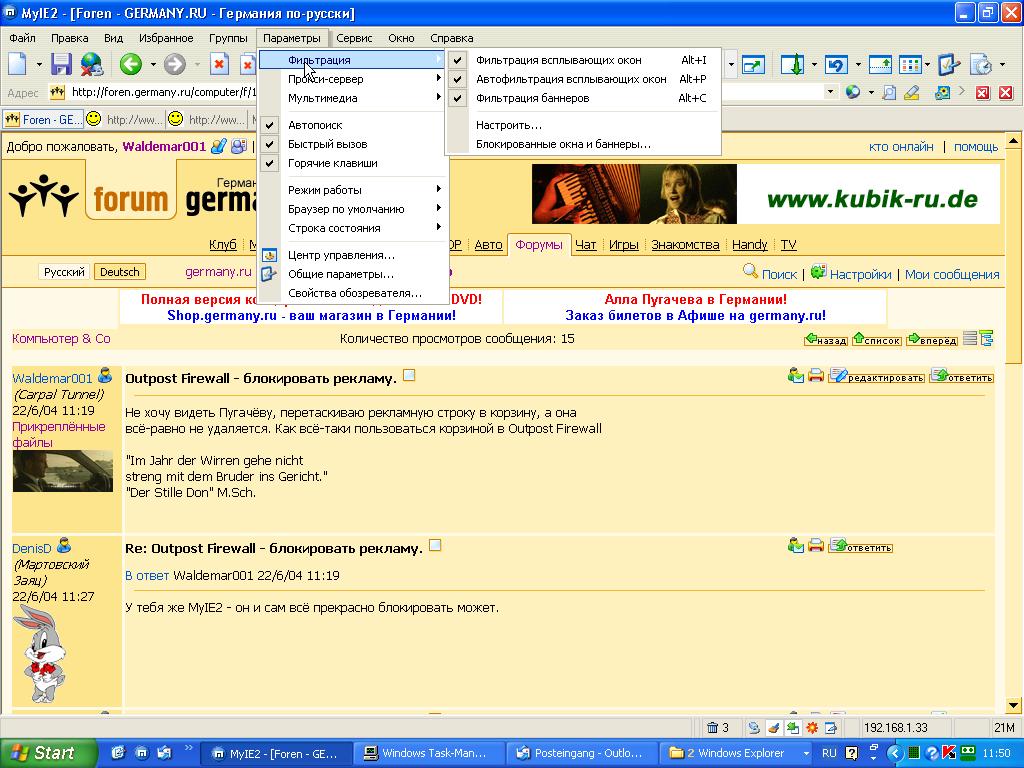Viewport: 1024px width, 768px height.
Task: Click the кто онлайн link
Action: [x=901, y=147]
